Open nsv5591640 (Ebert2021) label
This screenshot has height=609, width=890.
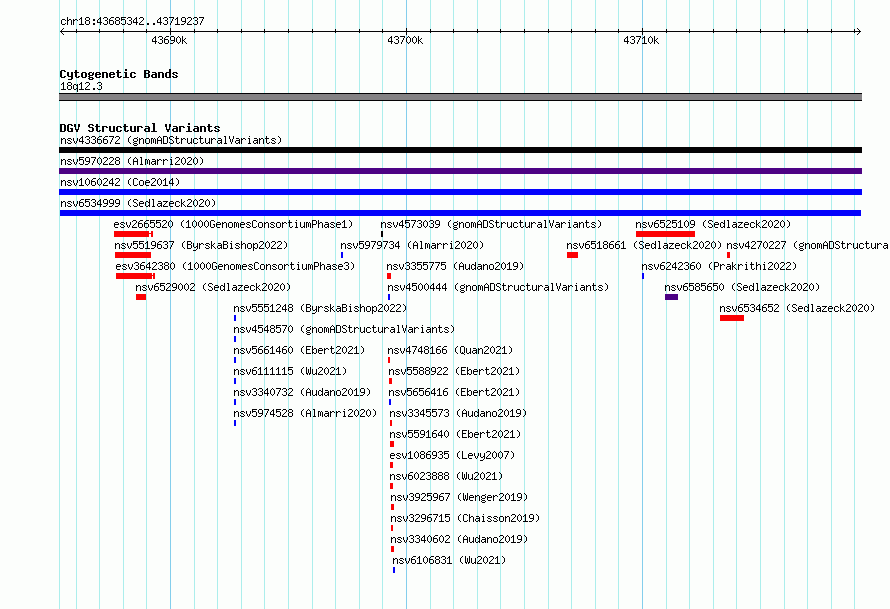pyautogui.click(x=455, y=434)
